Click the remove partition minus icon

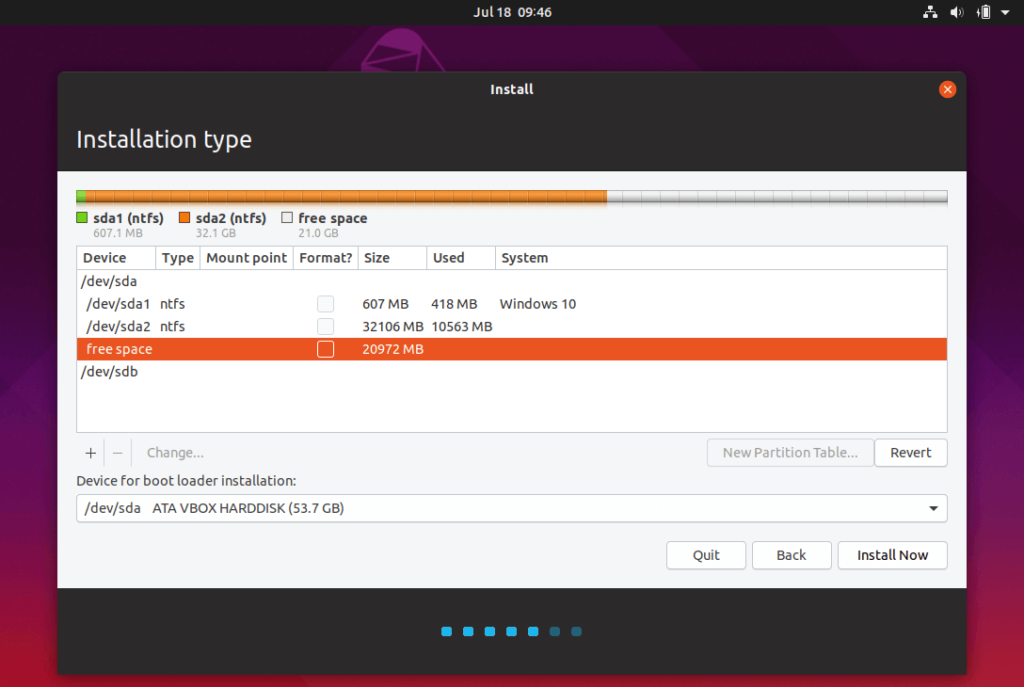click(117, 452)
